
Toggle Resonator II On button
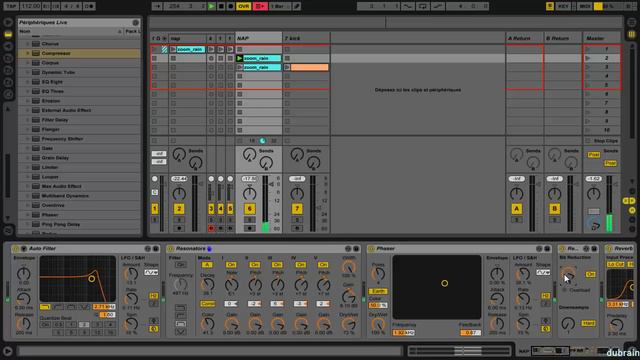point(255,265)
